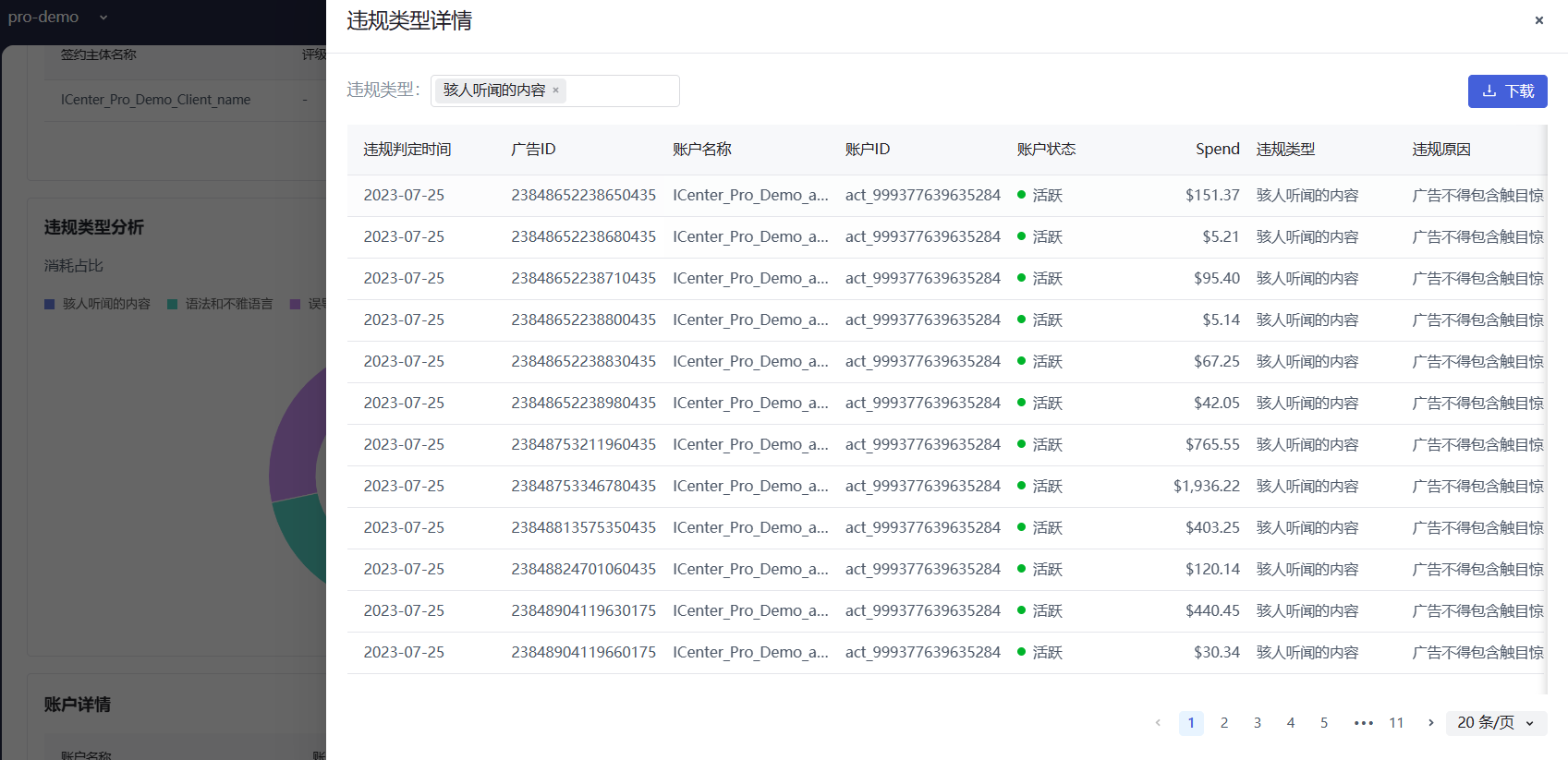
Task: Click the 下载 download button
Action: (x=1507, y=91)
